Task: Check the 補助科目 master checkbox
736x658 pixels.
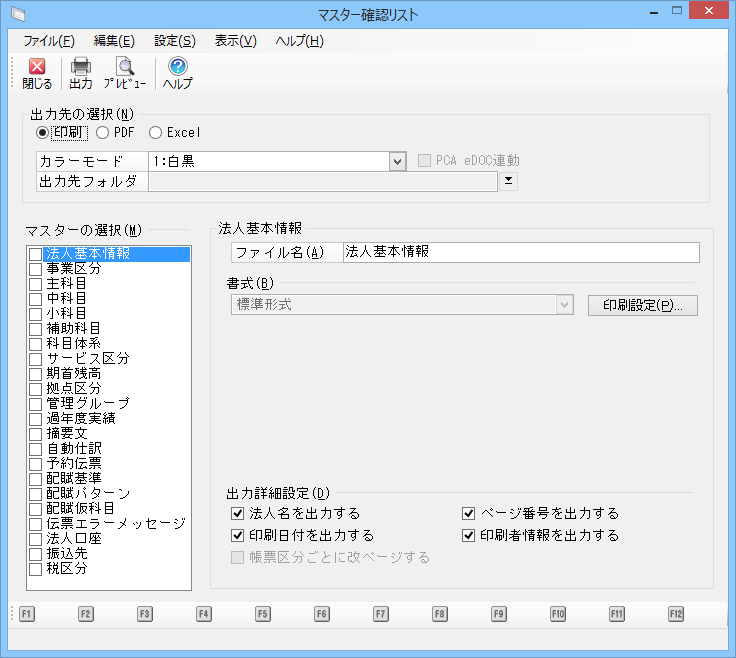Action: tap(36, 329)
